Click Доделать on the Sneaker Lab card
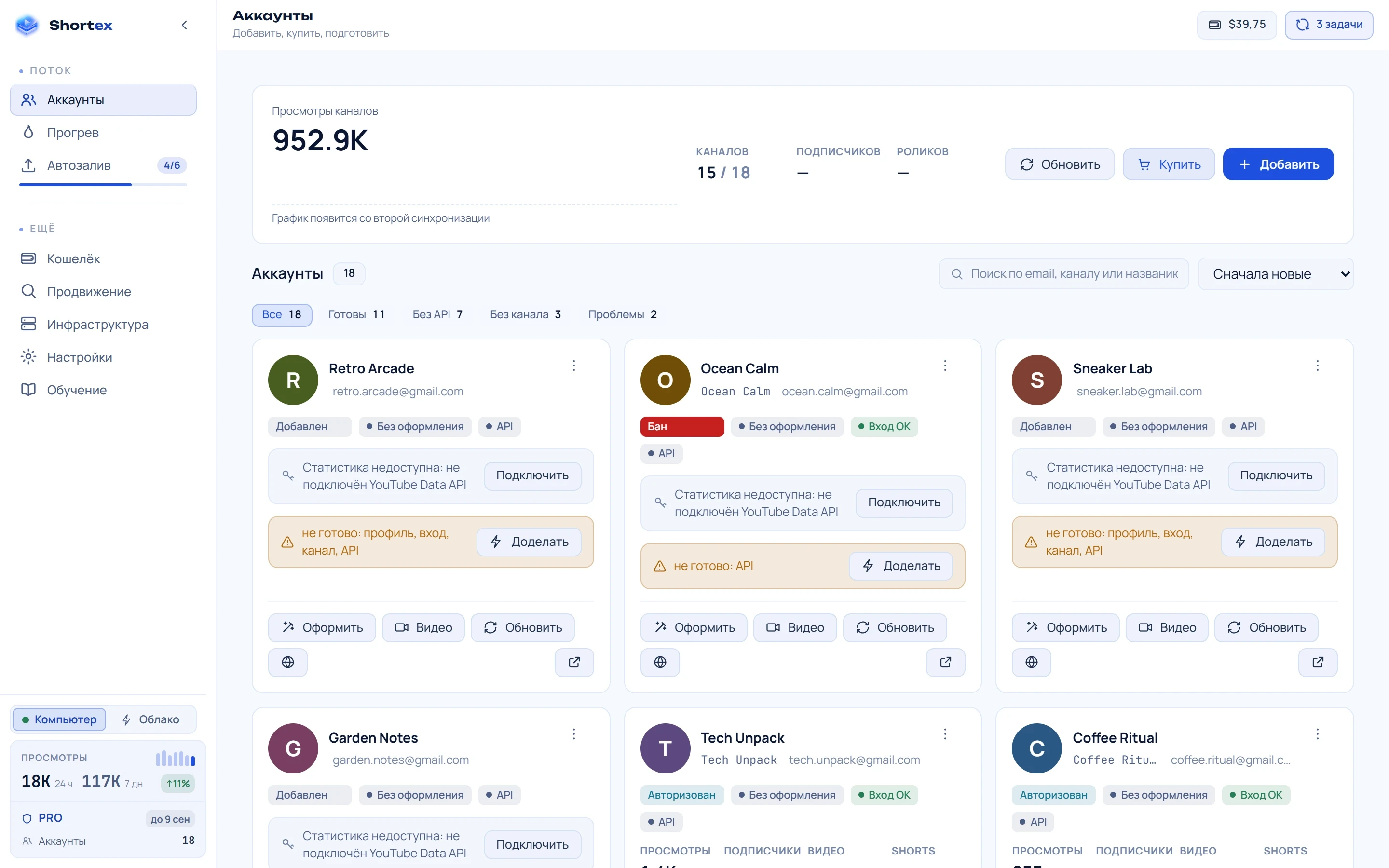 (x=1272, y=542)
